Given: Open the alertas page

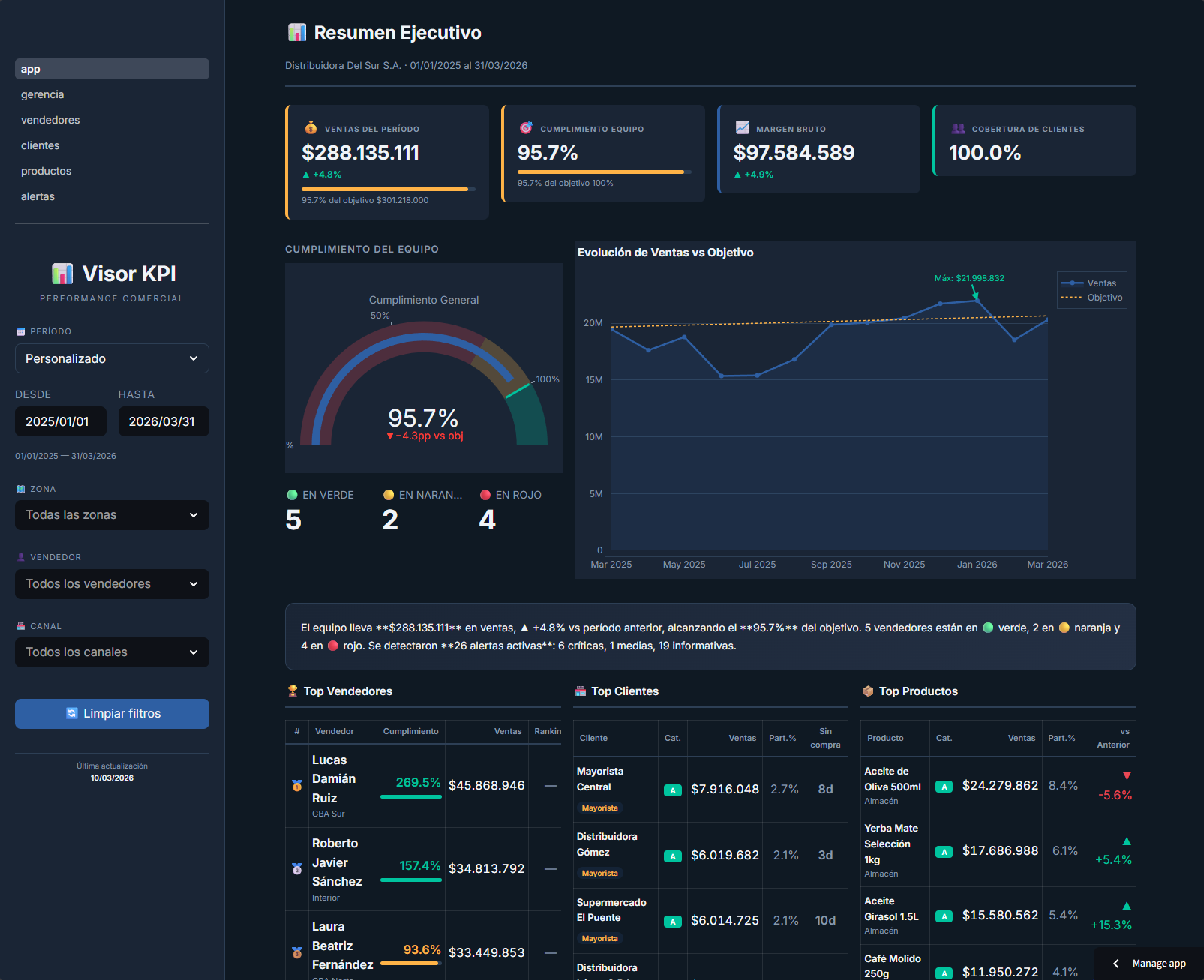Looking at the screenshot, I should (x=112, y=196).
